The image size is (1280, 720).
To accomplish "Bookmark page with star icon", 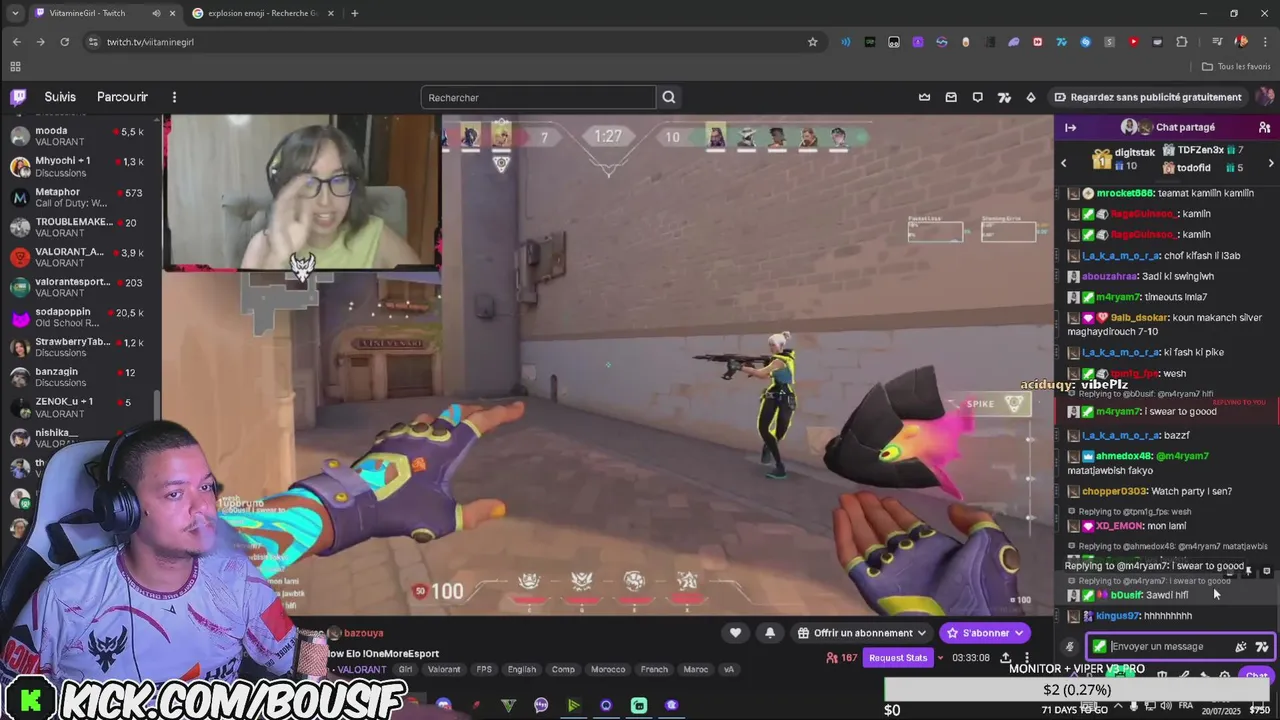I will [x=813, y=42].
